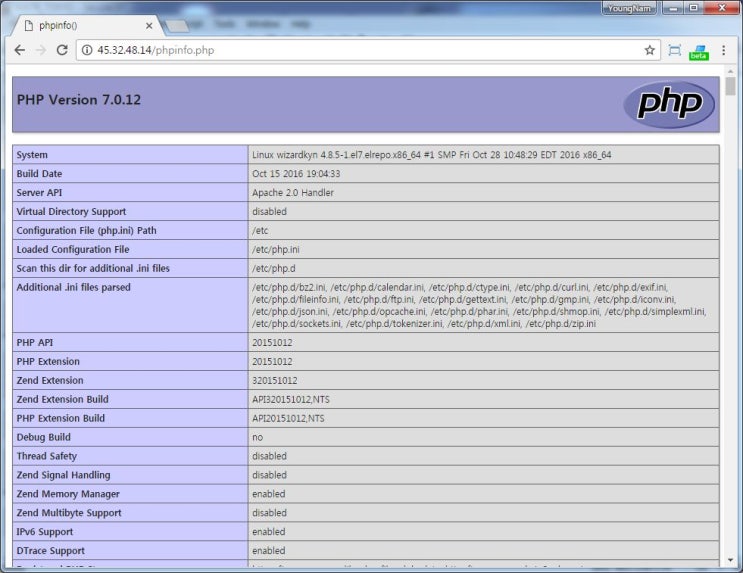Click Zend Extension Build label

(x=62, y=399)
